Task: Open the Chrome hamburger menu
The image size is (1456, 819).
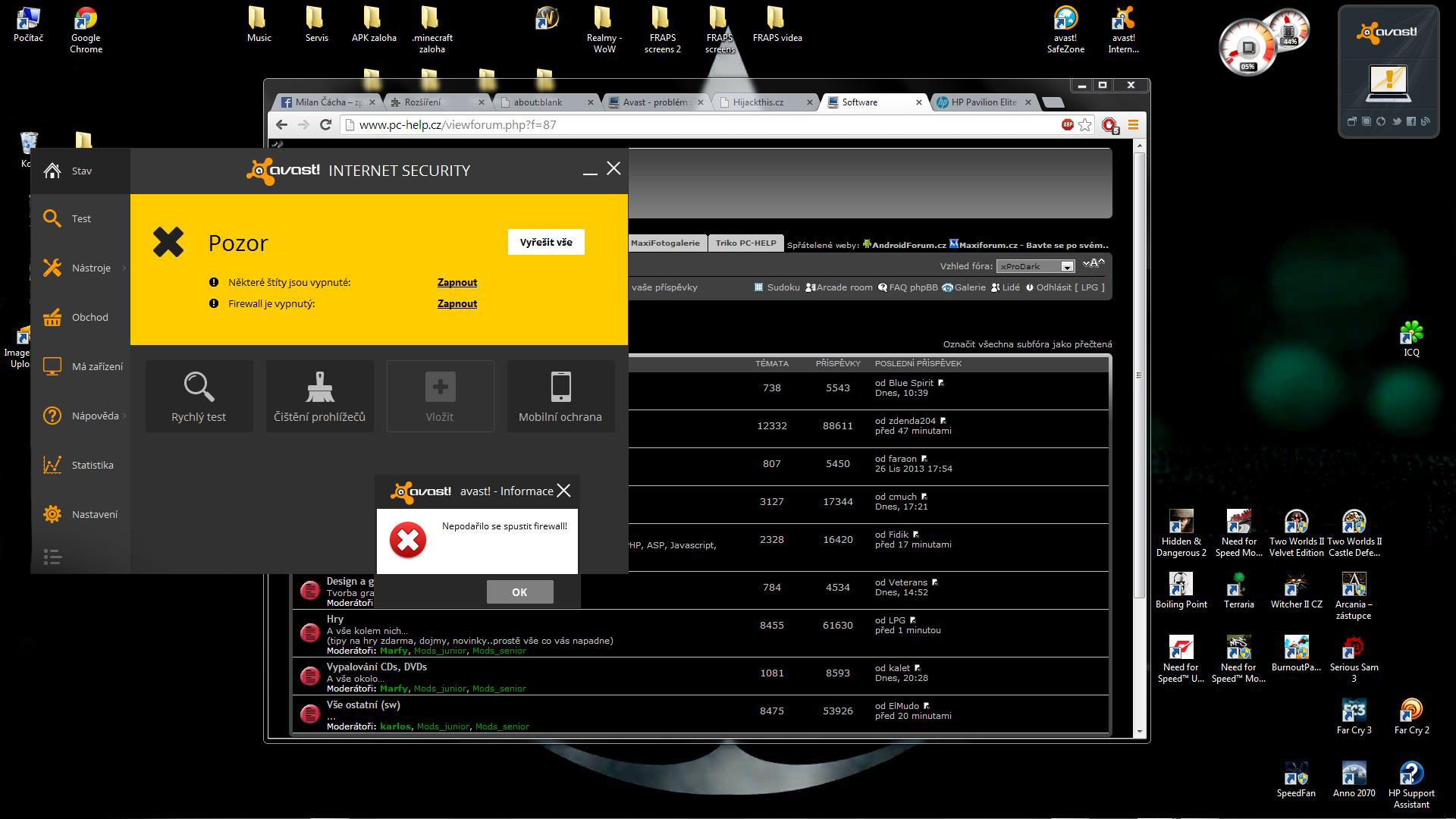Action: click(x=1134, y=124)
